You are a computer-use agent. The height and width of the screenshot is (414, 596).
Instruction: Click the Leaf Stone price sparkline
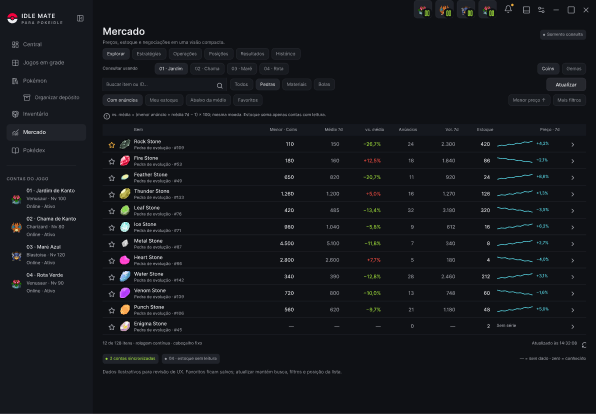(515, 210)
